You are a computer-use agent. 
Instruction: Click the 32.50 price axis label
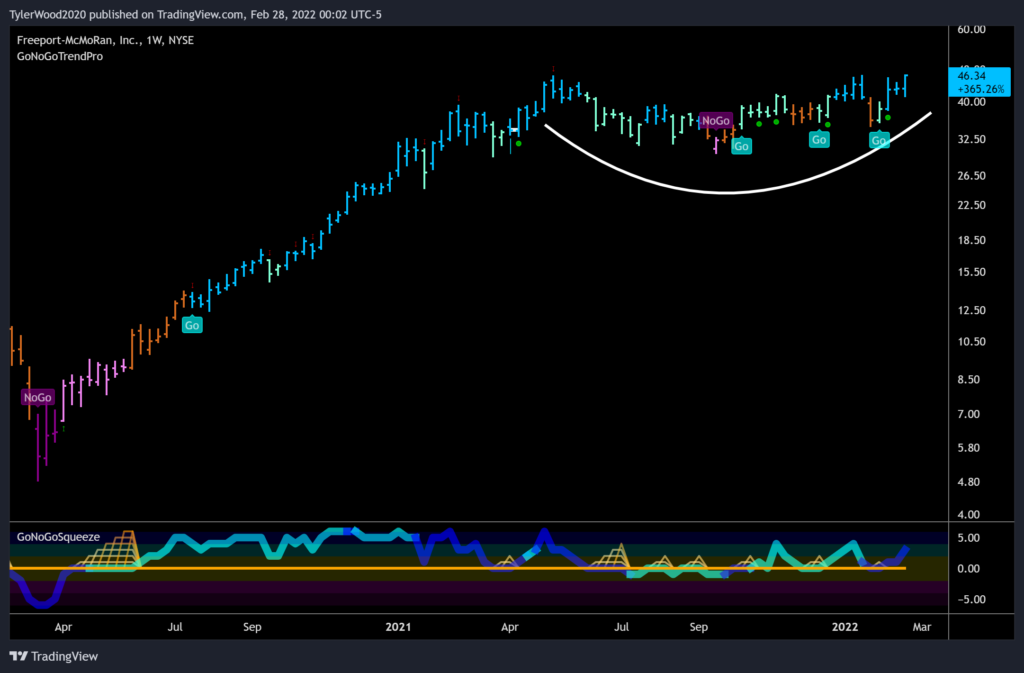coord(971,139)
